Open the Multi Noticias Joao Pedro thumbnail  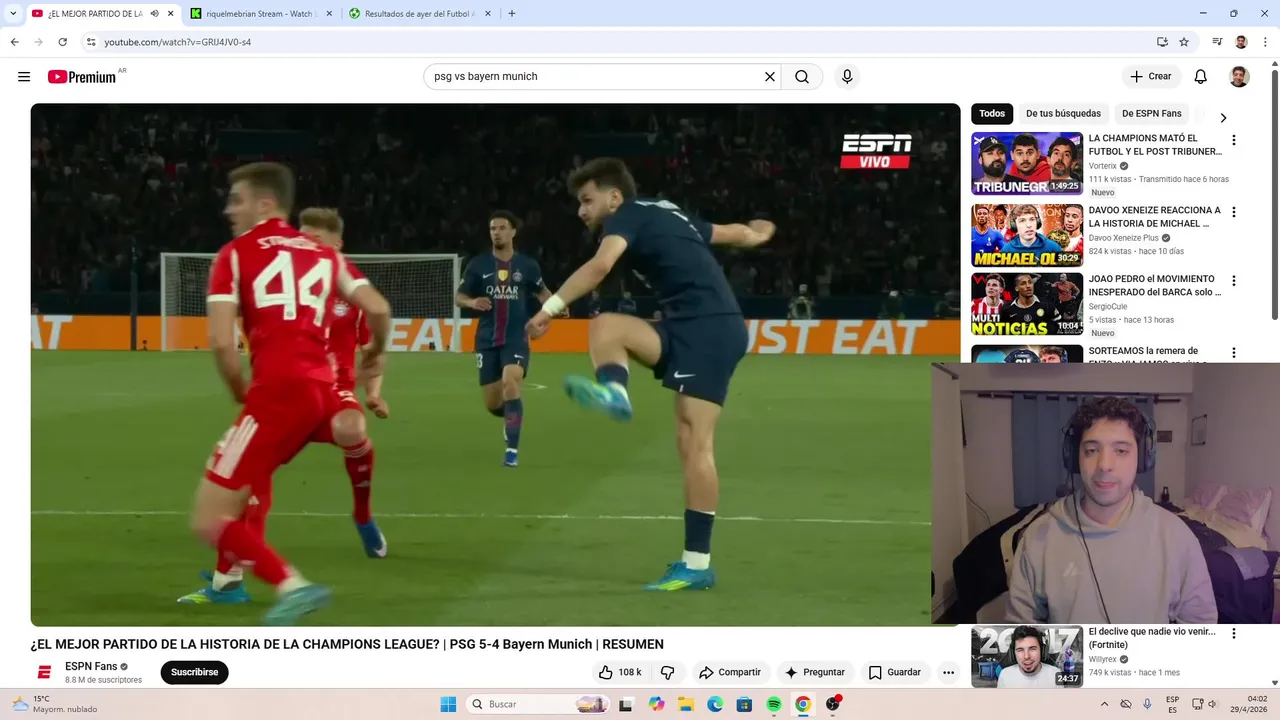click(x=1027, y=304)
